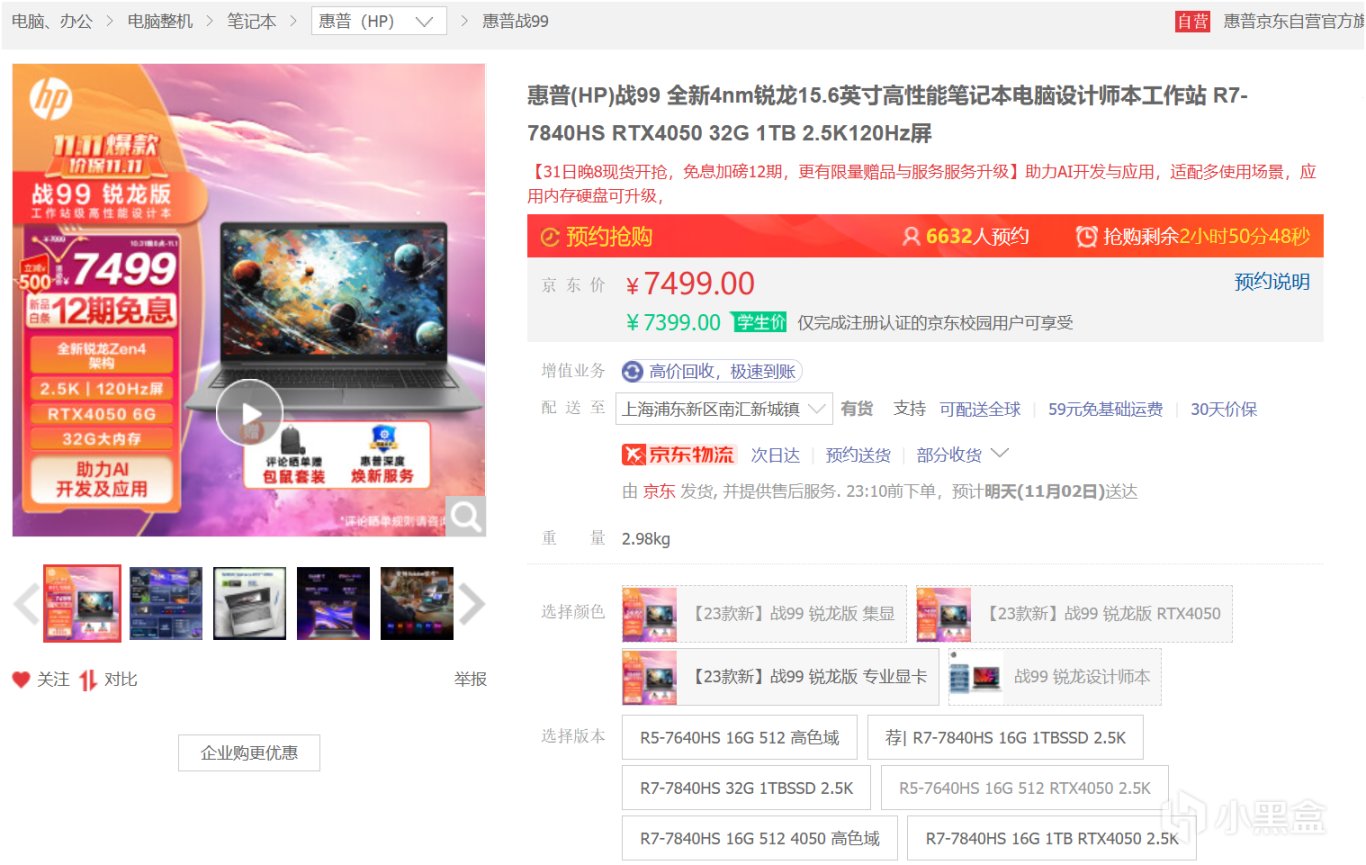The height and width of the screenshot is (865, 1366).
Task: Click 预约送货 link
Action: [x=858, y=455]
